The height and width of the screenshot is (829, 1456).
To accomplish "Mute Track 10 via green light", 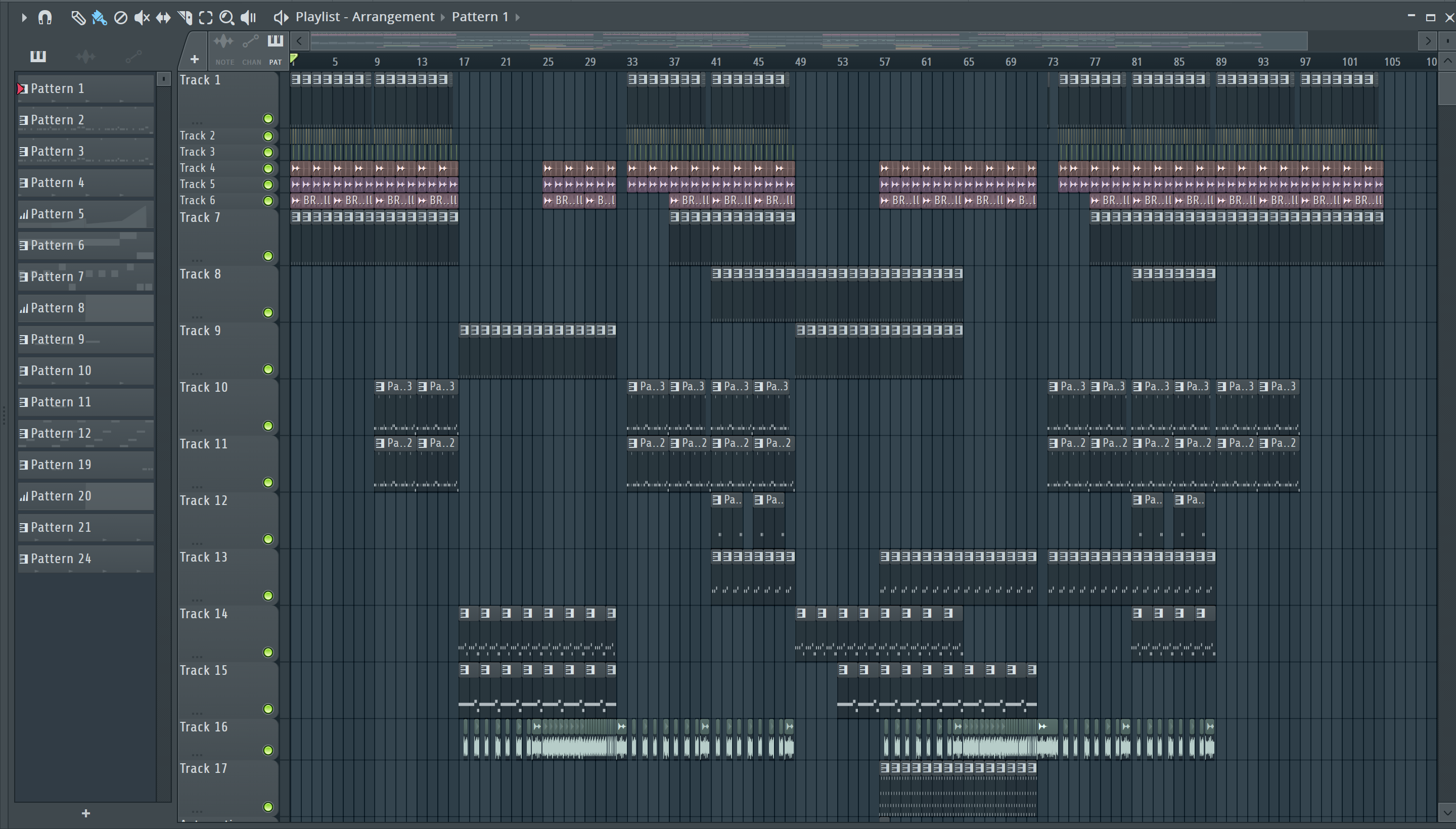I will [267, 426].
